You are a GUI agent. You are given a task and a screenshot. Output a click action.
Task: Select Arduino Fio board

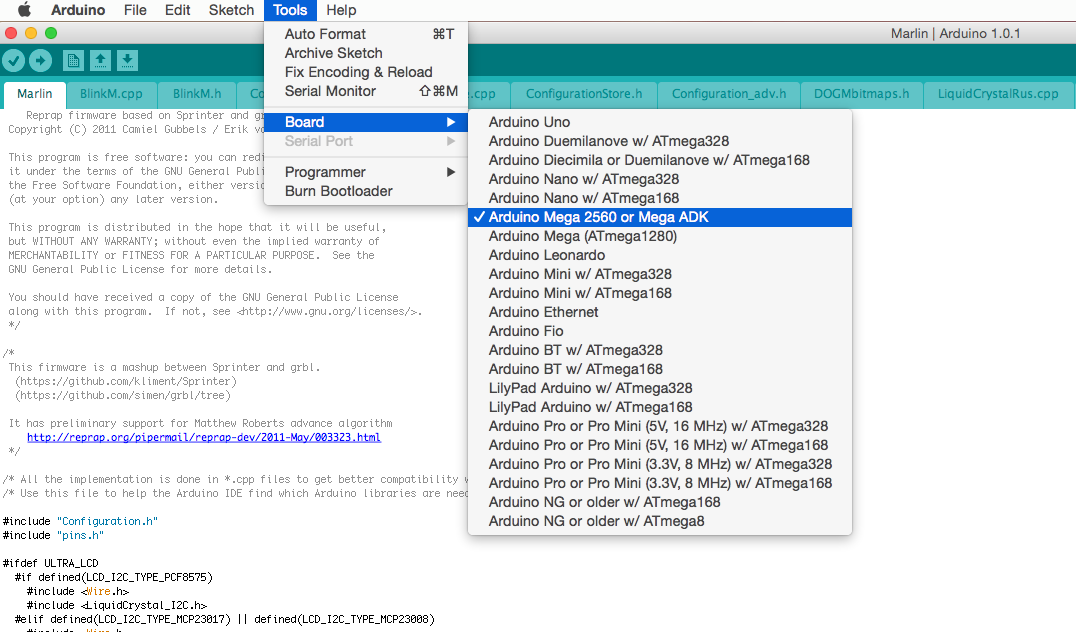[659, 331]
